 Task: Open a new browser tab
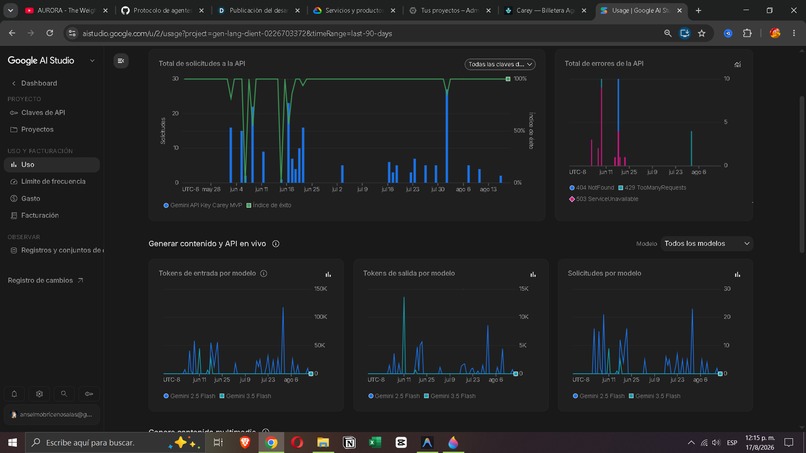tap(698, 10)
